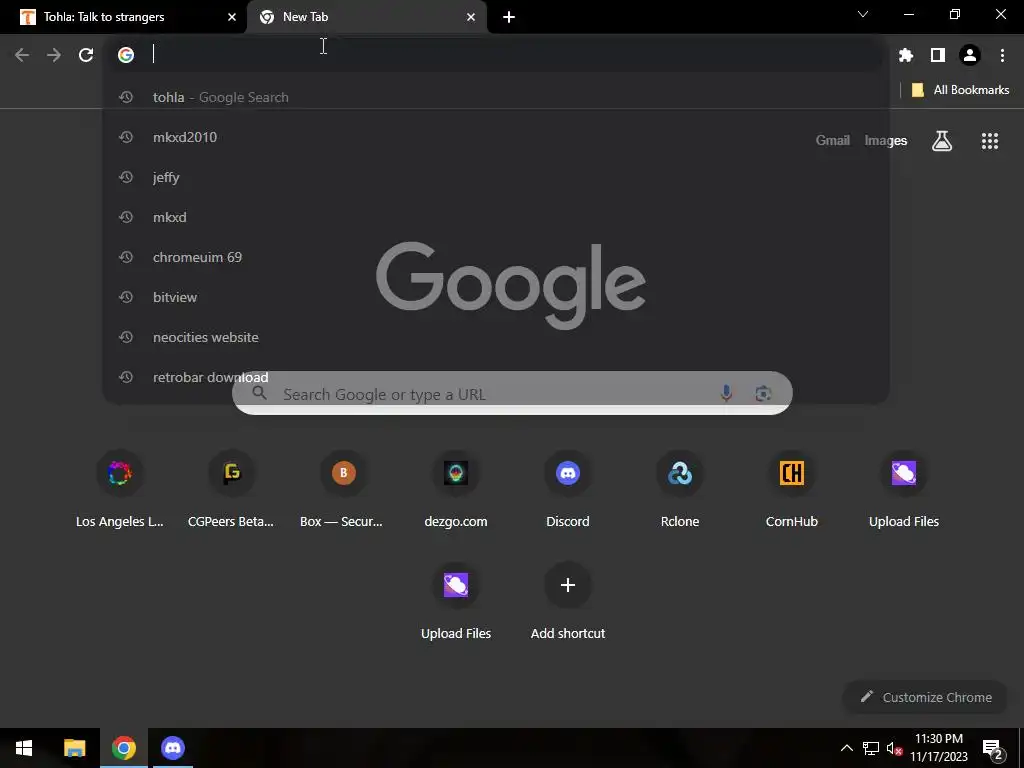Screen dimensions: 1024x768
Task: Click the browser back arrow
Action: 22,55
